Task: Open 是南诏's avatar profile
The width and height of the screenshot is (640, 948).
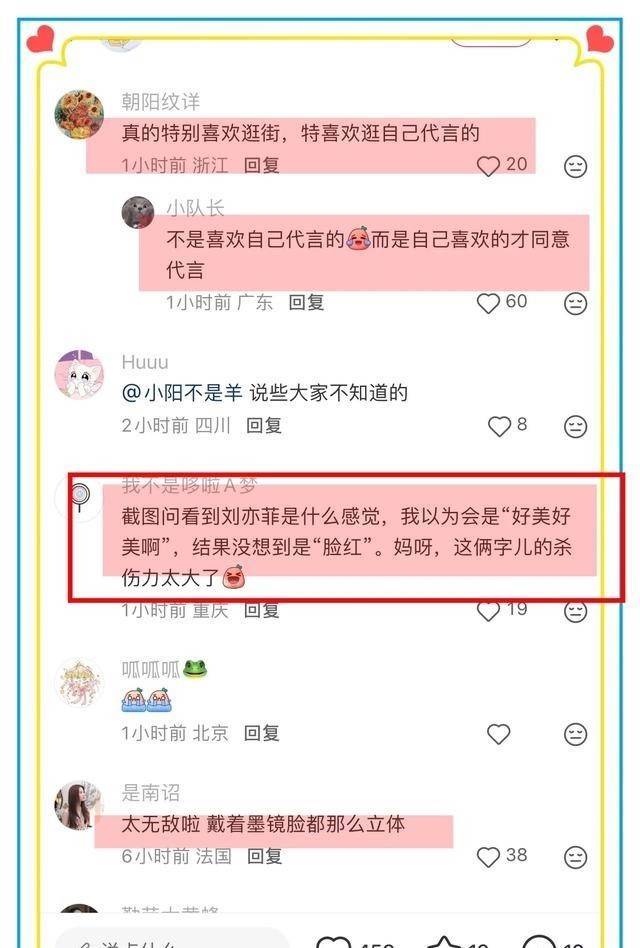Action: tap(79, 805)
